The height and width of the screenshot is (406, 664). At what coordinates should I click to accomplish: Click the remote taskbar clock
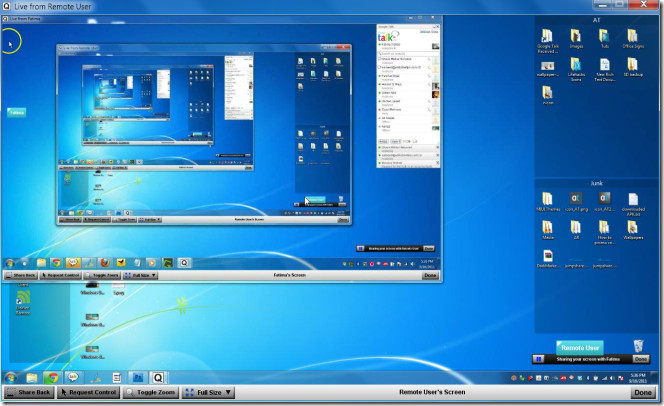[638, 378]
